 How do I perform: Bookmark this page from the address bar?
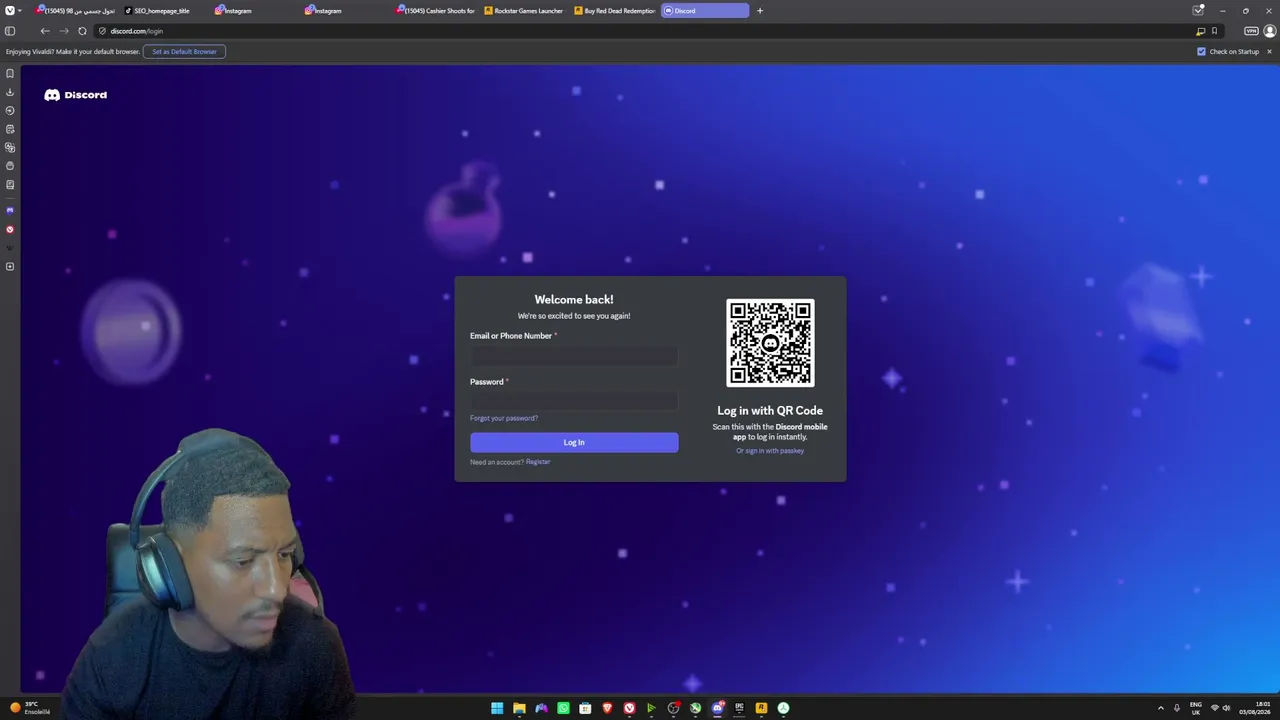tap(1214, 31)
